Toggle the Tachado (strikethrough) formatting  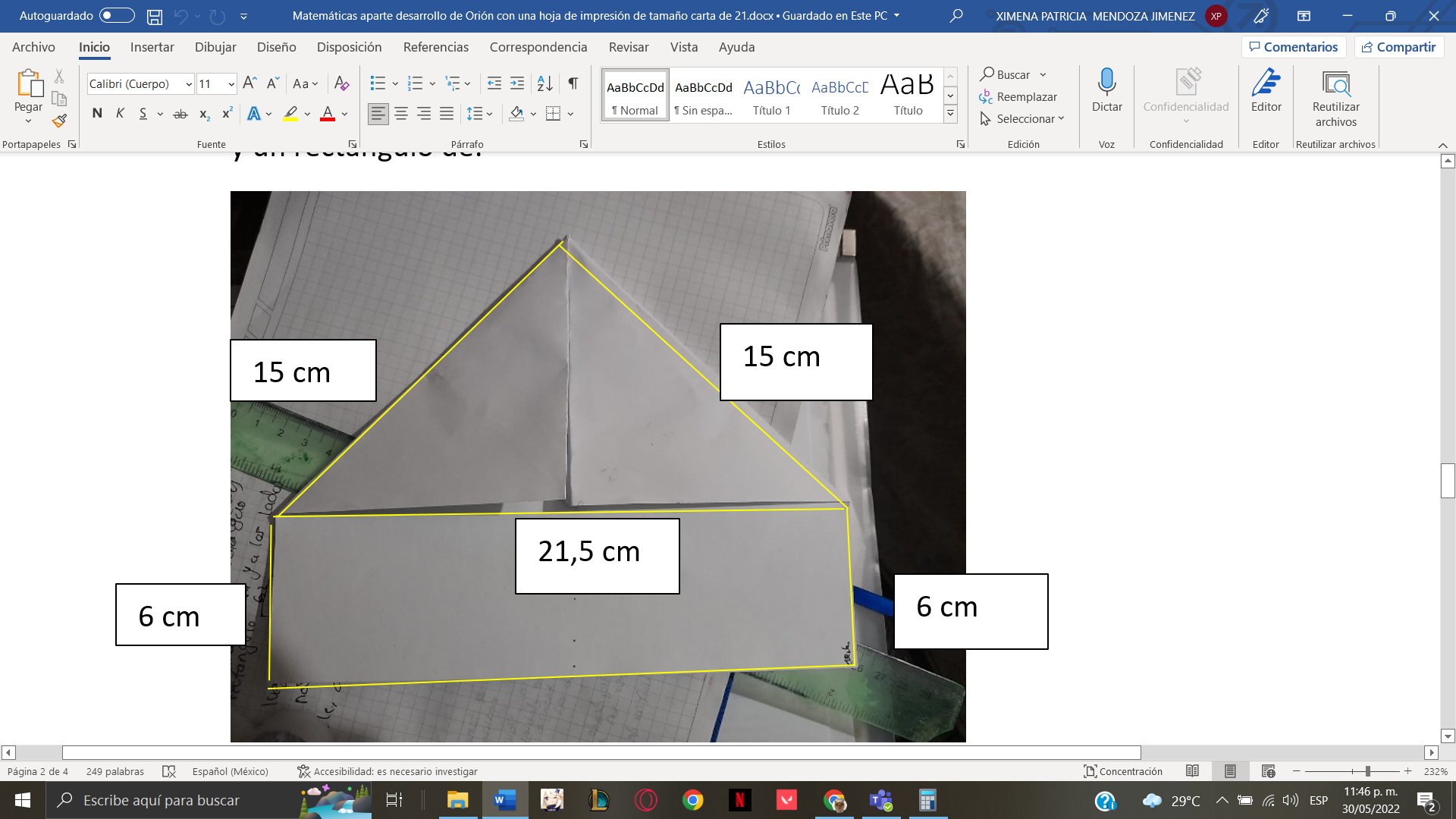coord(180,113)
